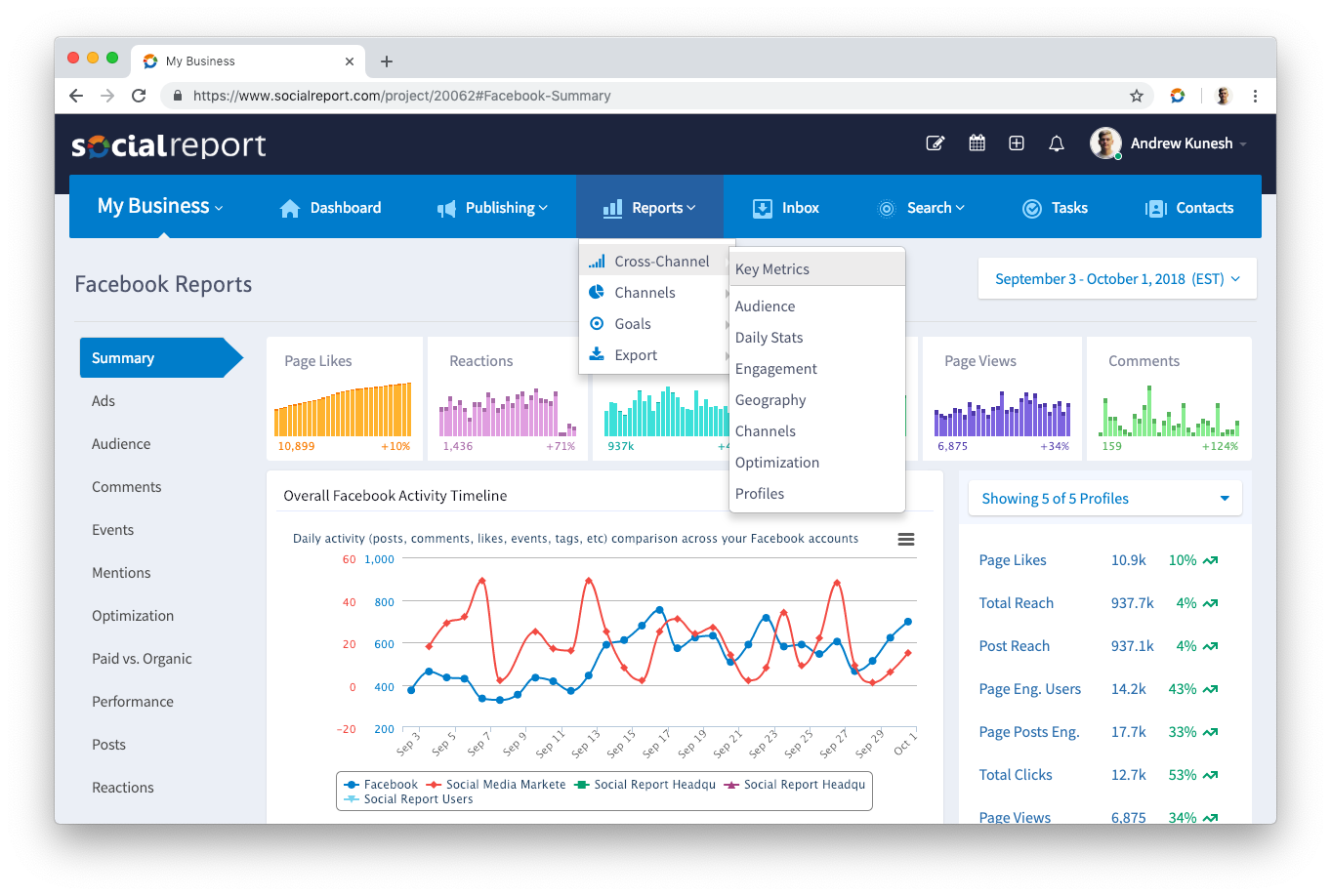
Task: Select the Summary sidebar tab
Action: pos(161,358)
